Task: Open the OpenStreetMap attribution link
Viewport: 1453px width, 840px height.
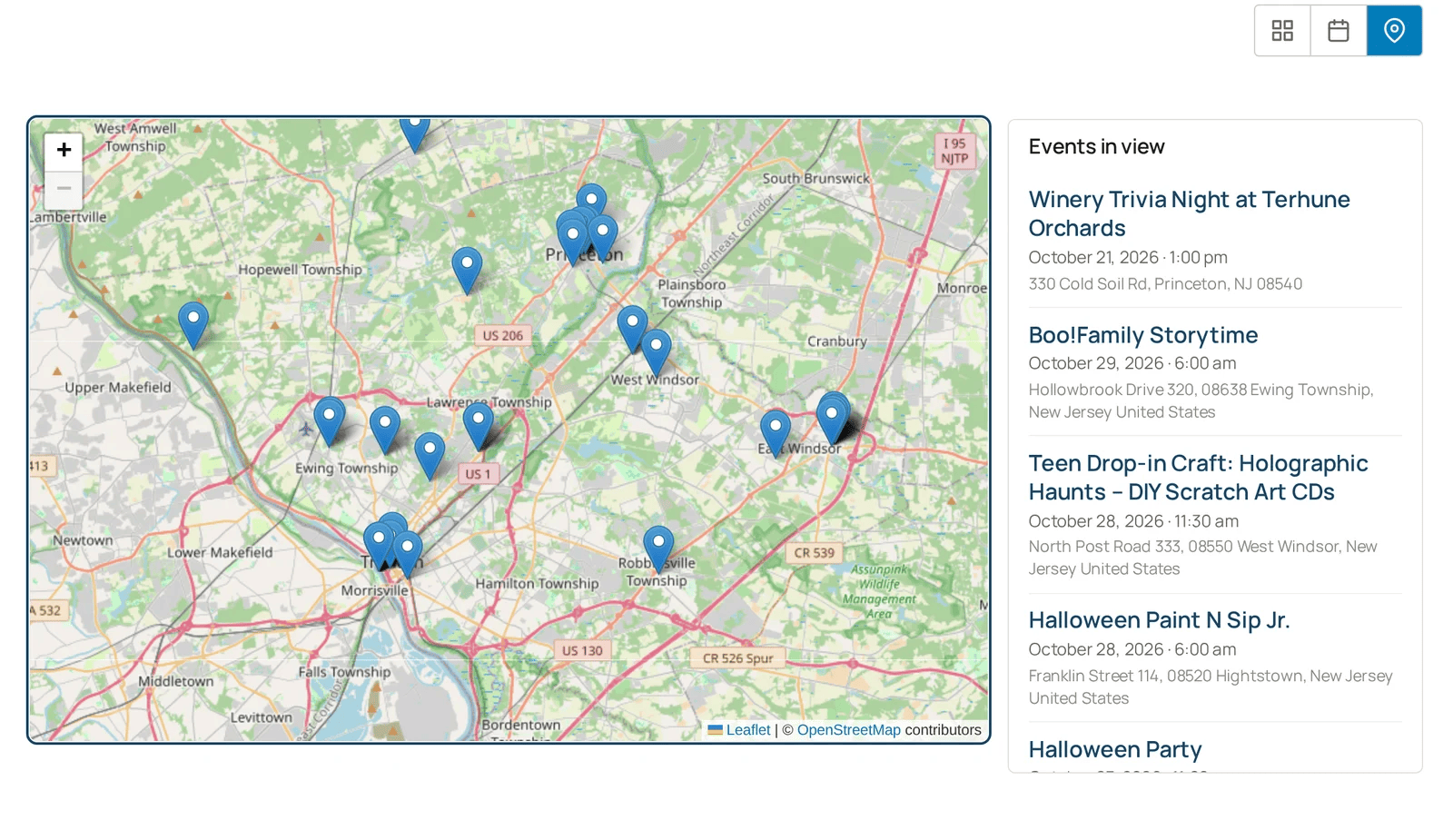Action: tap(848, 730)
